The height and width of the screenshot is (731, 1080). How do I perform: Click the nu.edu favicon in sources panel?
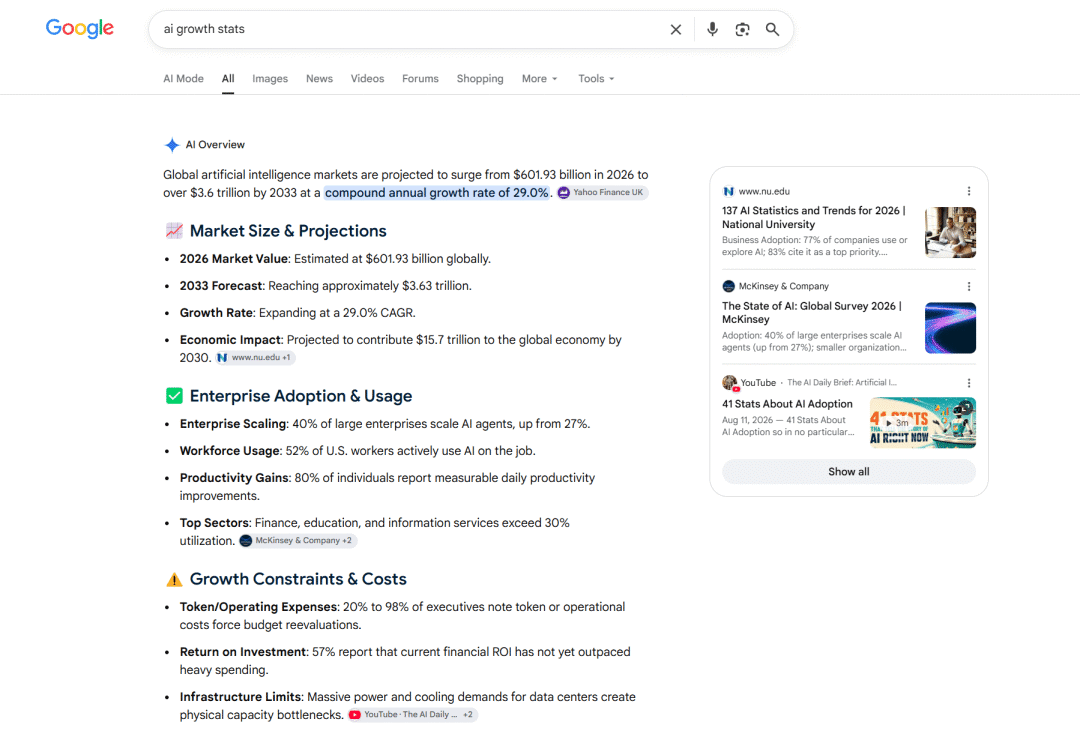[728, 192]
